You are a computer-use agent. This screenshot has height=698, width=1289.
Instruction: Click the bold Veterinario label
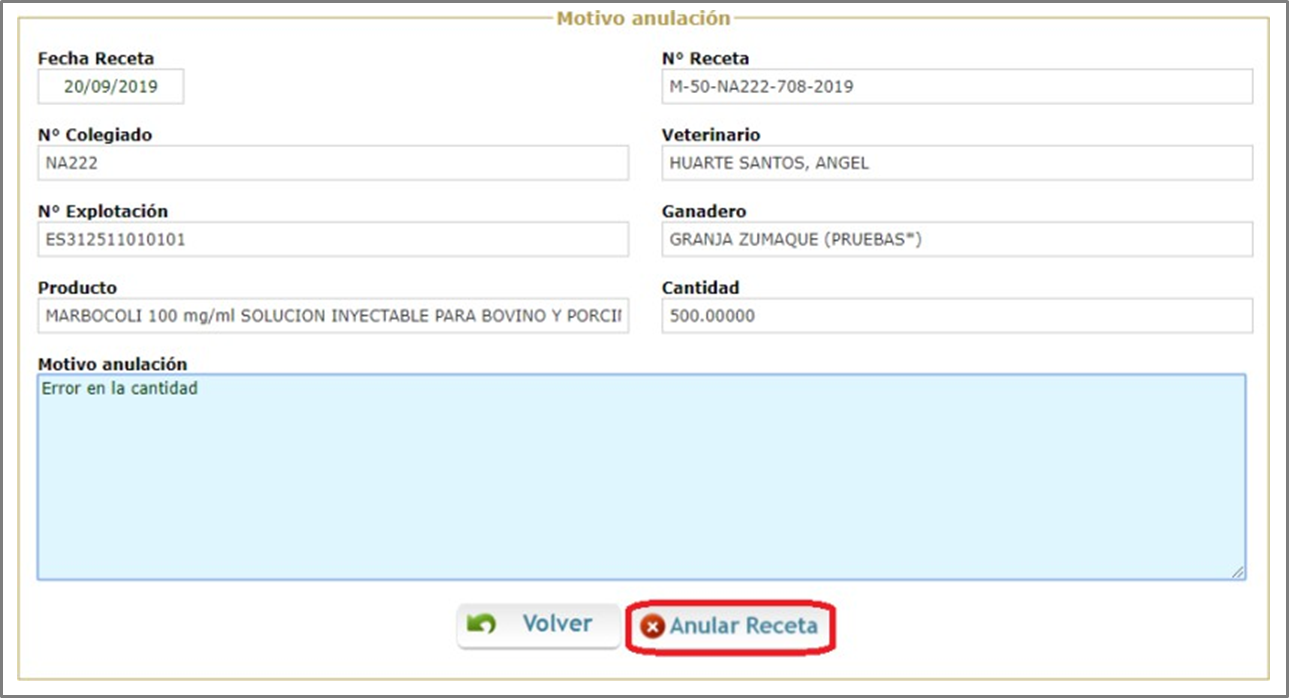click(x=710, y=135)
